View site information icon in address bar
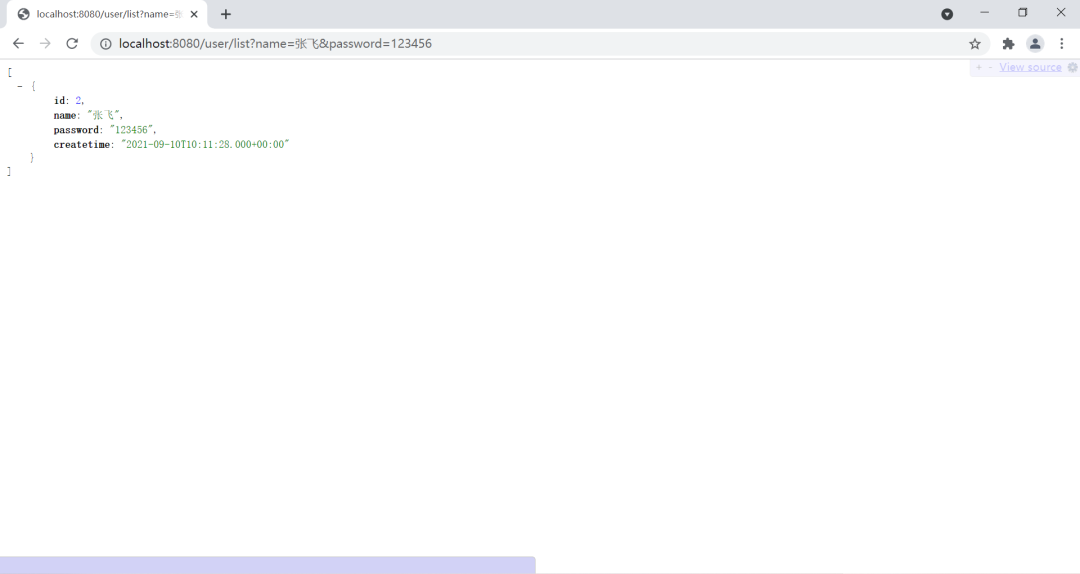This screenshot has height=574, width=1080. [105, 43]
